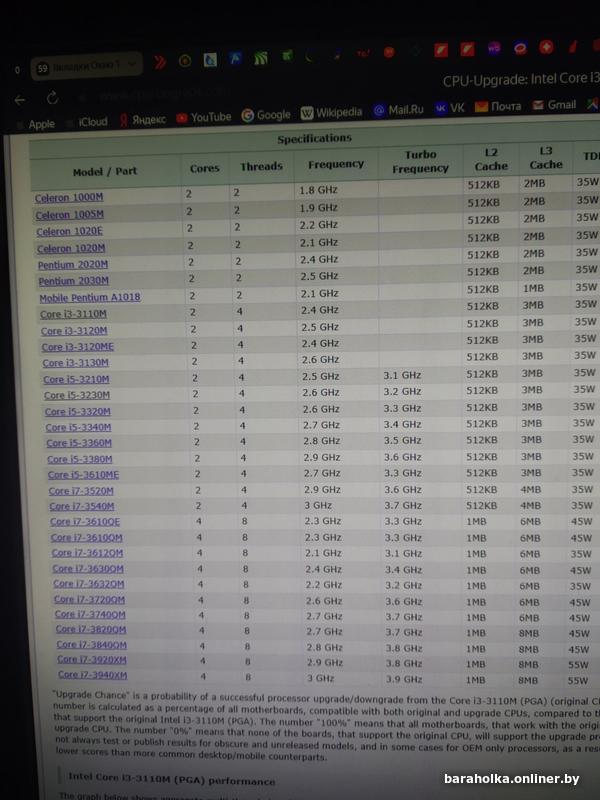Switch to the tab with green striped icon

(261, 58)
